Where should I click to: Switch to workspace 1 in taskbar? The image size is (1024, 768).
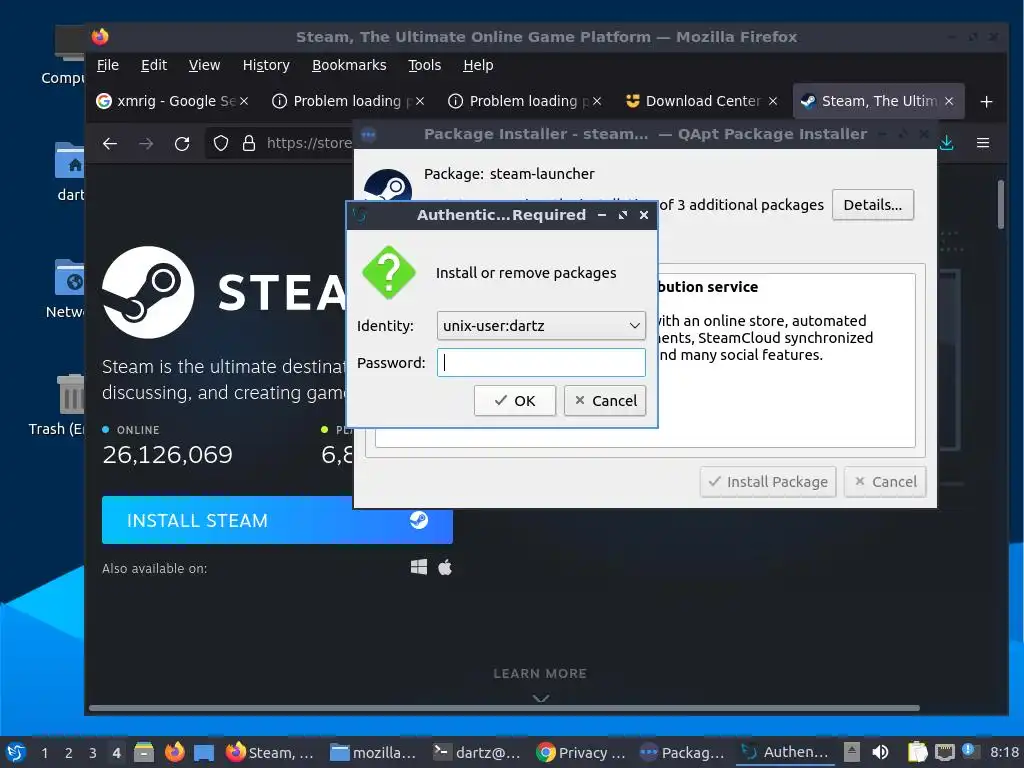(x=44, y=753)
